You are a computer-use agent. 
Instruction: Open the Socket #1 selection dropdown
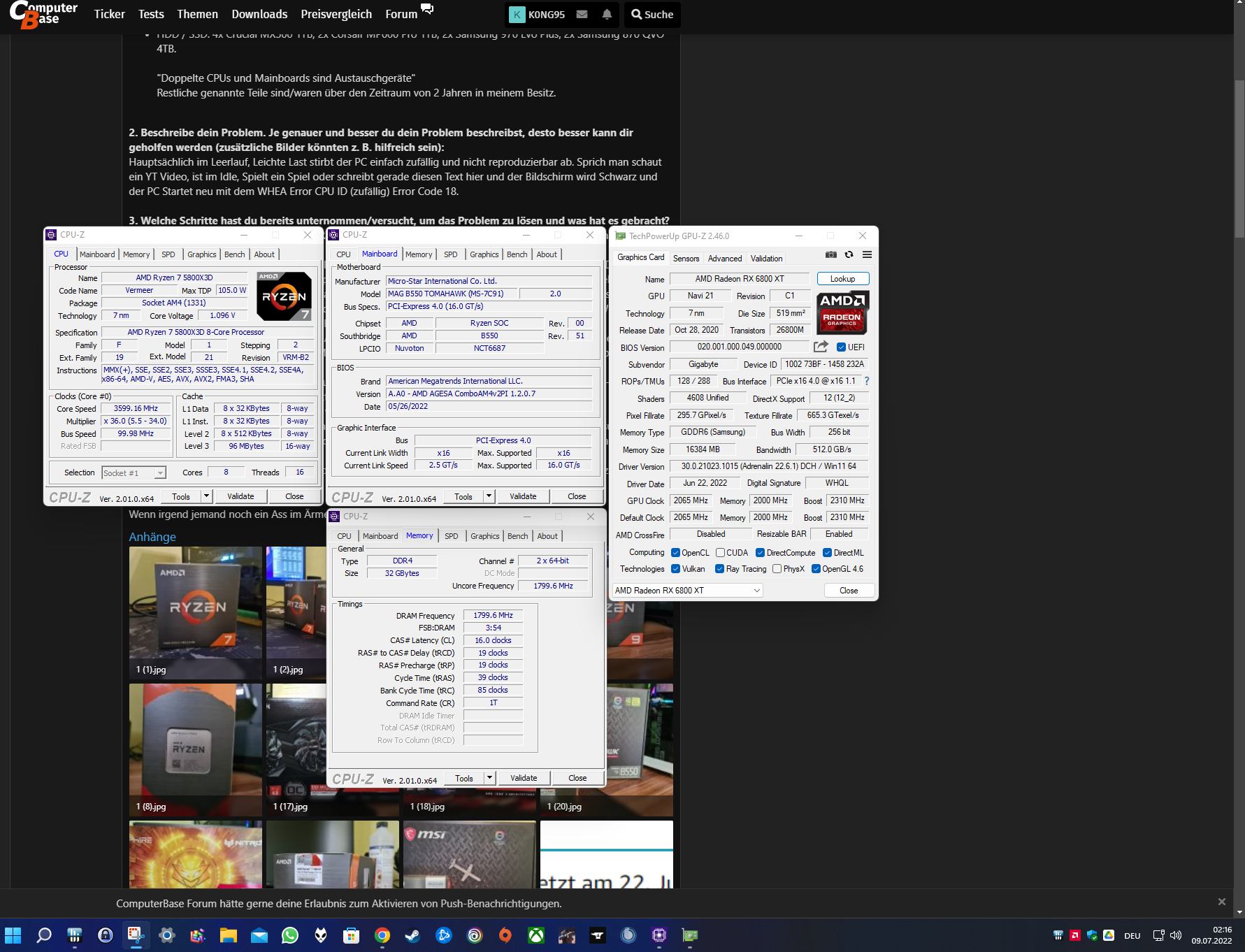click(134, 473)
